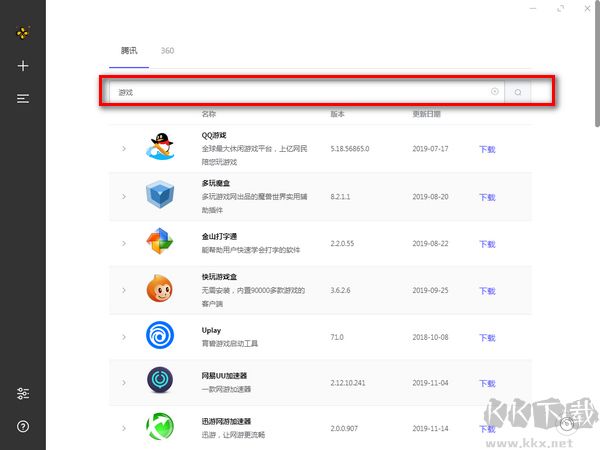Click date 2019-07-17 cell
The image size is (600, 450).
tap(430, 149)
